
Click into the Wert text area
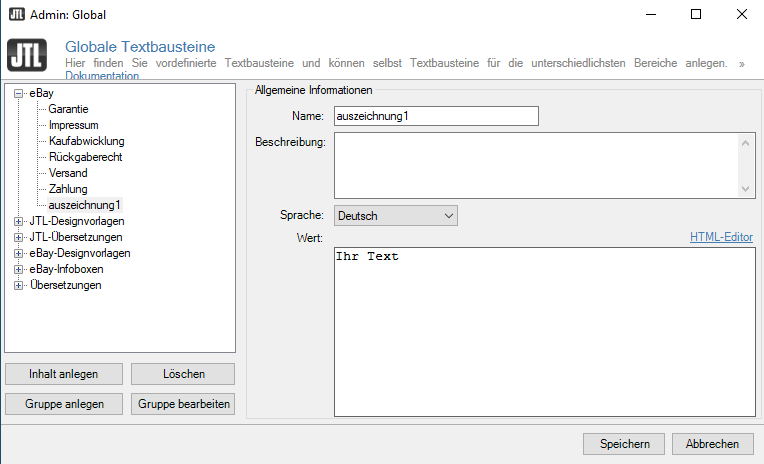coord(545,332)
